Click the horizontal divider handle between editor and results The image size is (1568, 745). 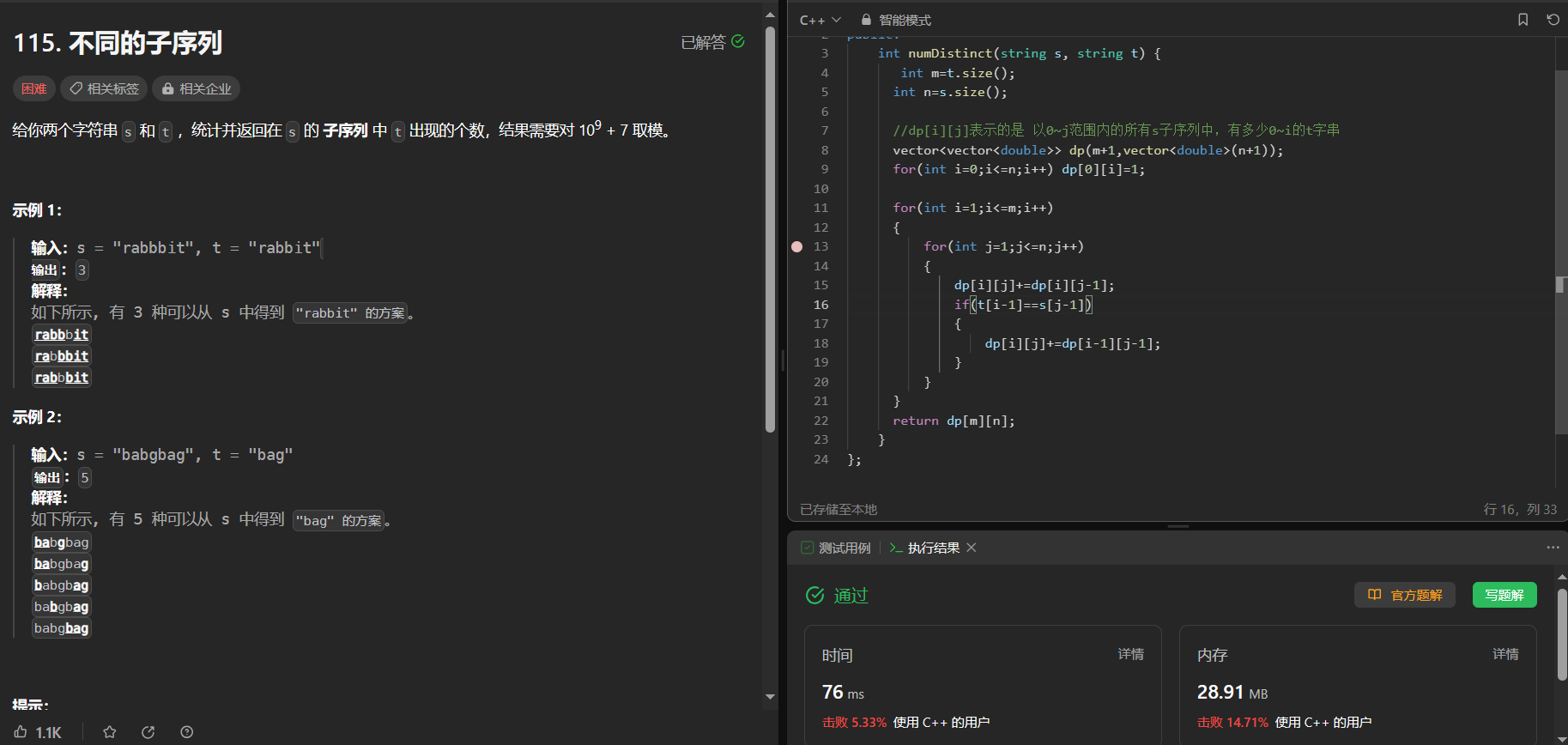[x=1178, y=526]
